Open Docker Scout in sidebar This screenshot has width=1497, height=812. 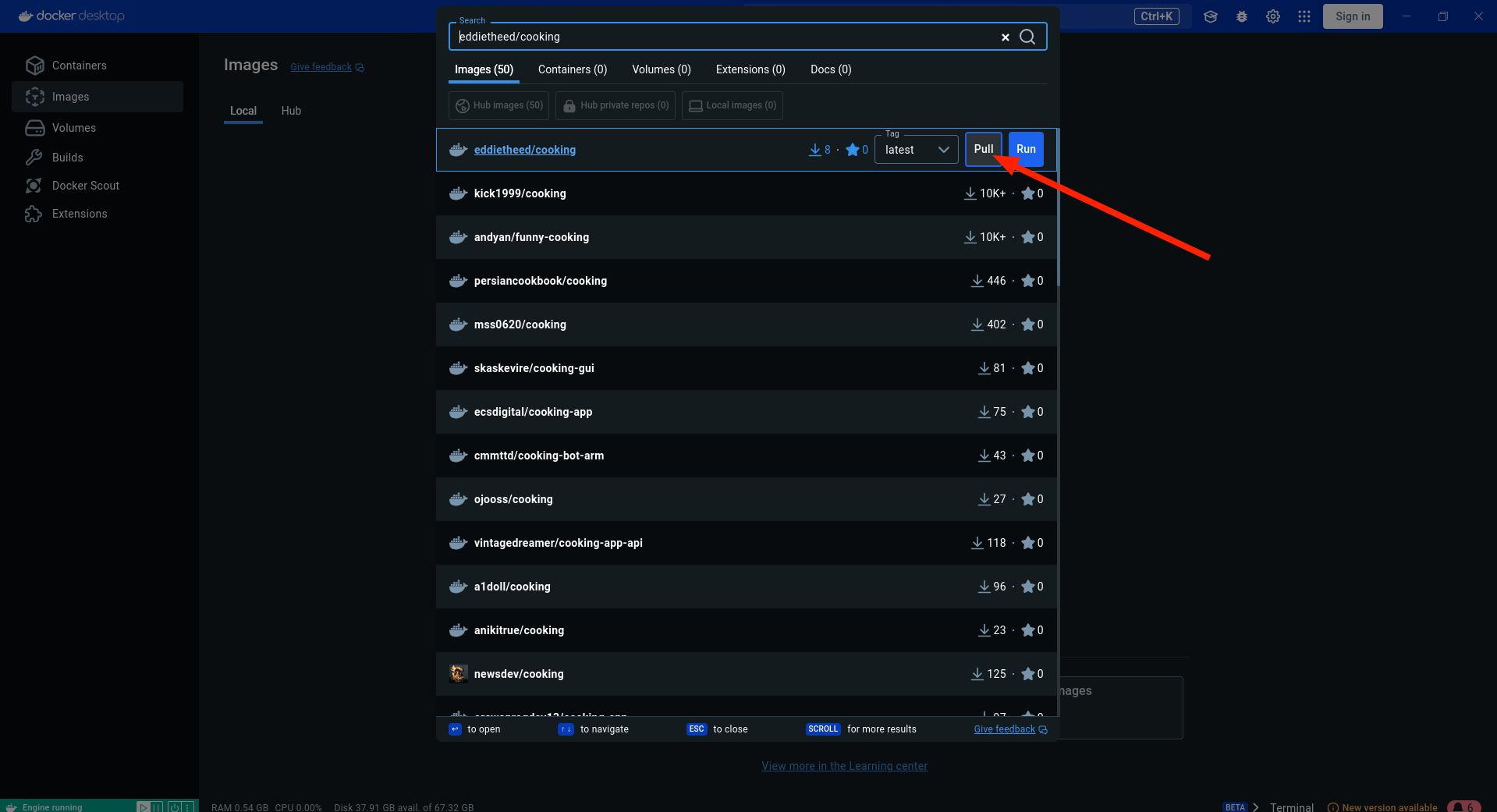98,186
